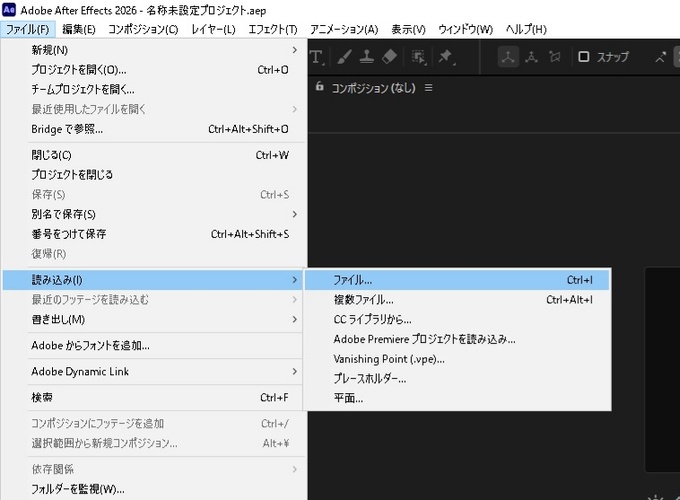Choose フォルダーを監視(W)...

pos(154,490)
